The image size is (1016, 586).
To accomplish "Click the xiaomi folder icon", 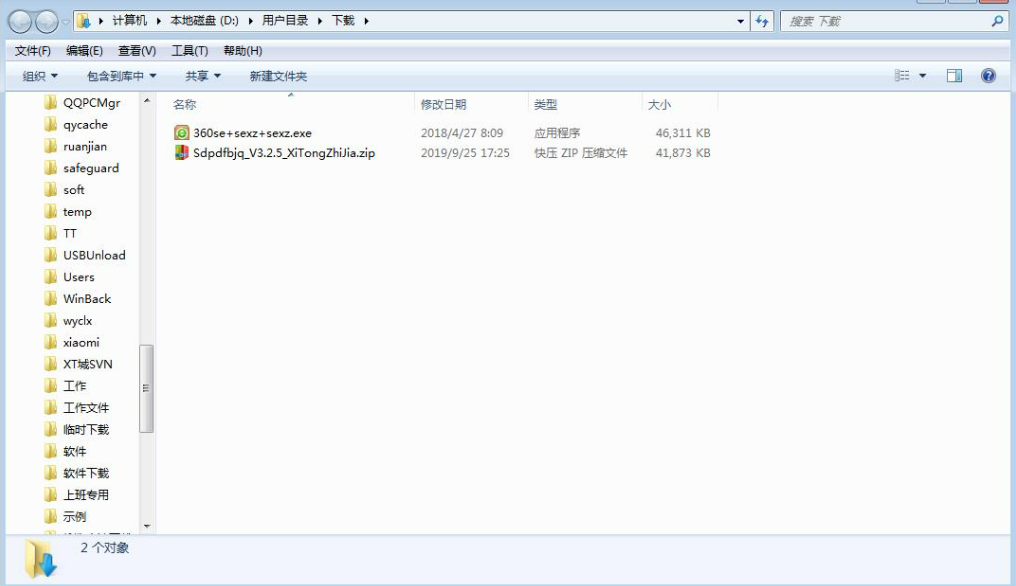I will (51, 342).
